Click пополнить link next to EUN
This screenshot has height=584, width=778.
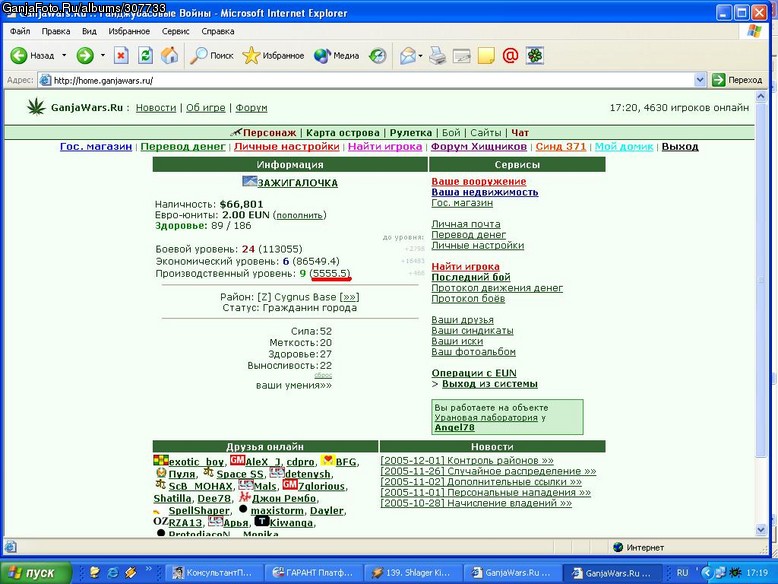tap(300, 215)
